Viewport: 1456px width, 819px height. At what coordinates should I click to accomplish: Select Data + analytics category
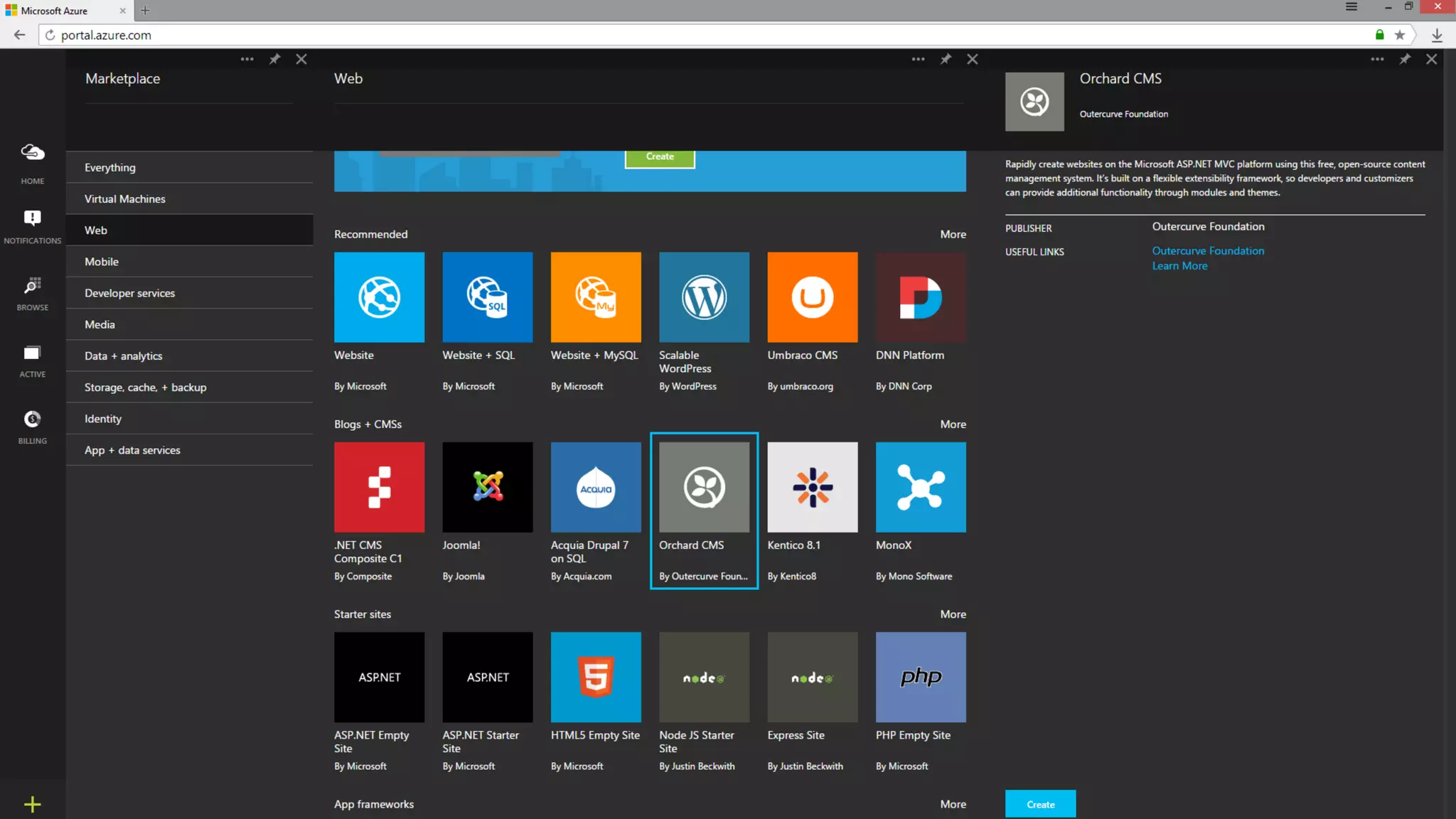point(123,356)
